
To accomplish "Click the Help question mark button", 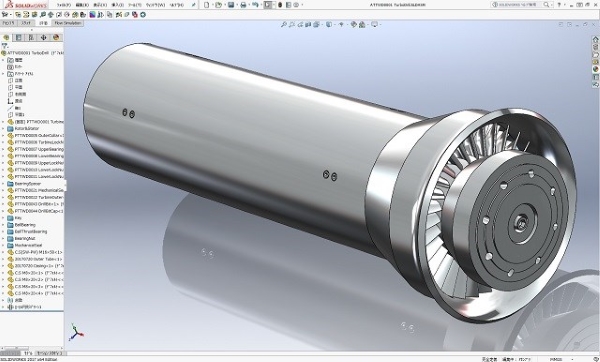I will [x=559, y=5].
